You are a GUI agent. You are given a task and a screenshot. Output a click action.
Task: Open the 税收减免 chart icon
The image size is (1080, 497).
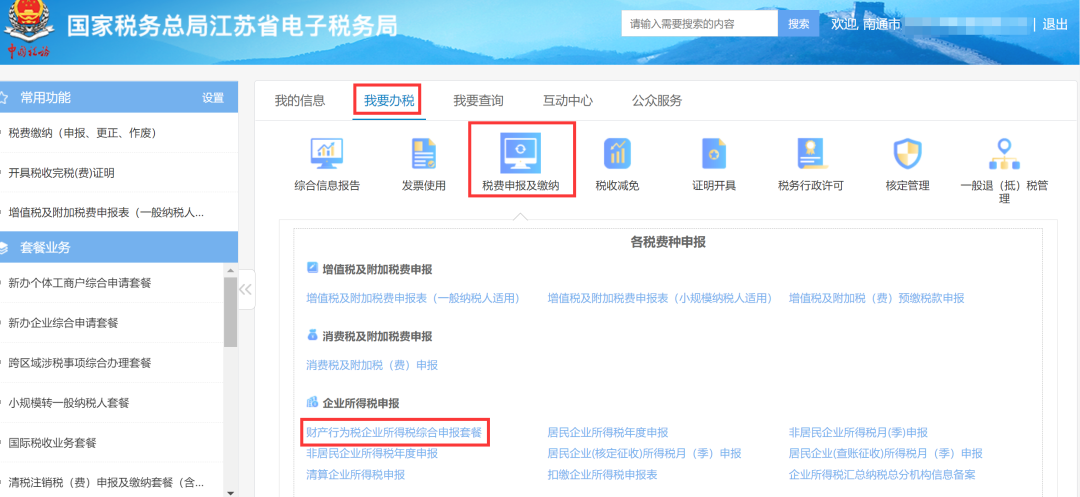(617, 153)
